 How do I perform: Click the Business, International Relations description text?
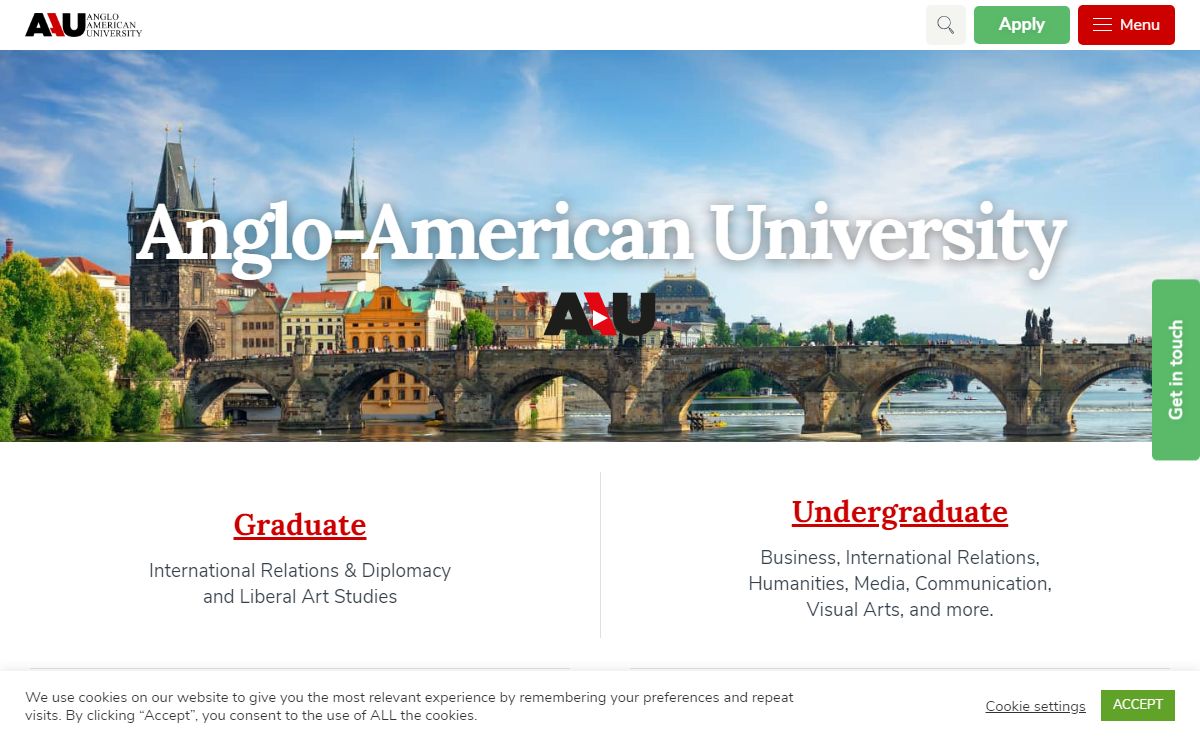(x=900, y=583)
